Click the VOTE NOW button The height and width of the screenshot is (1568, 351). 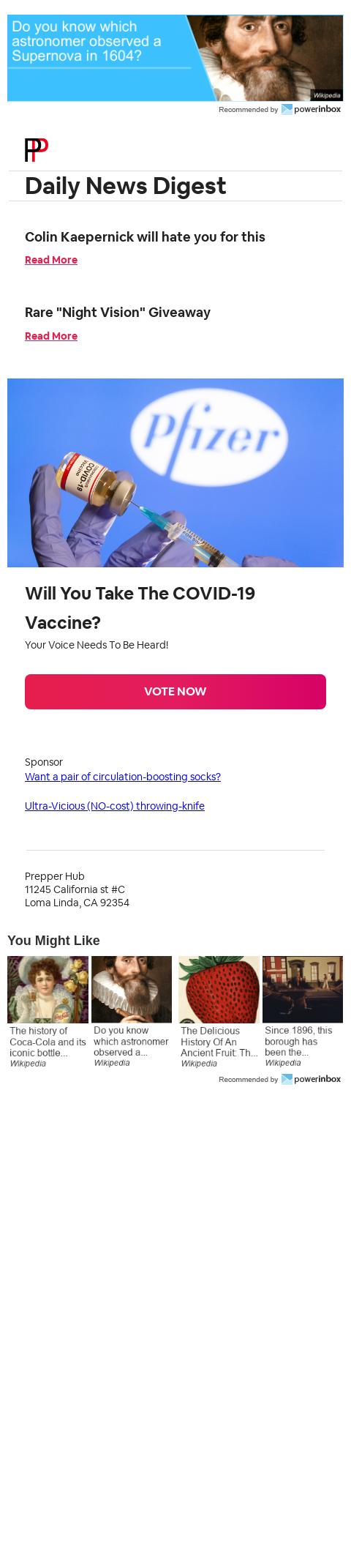(175, 692)
